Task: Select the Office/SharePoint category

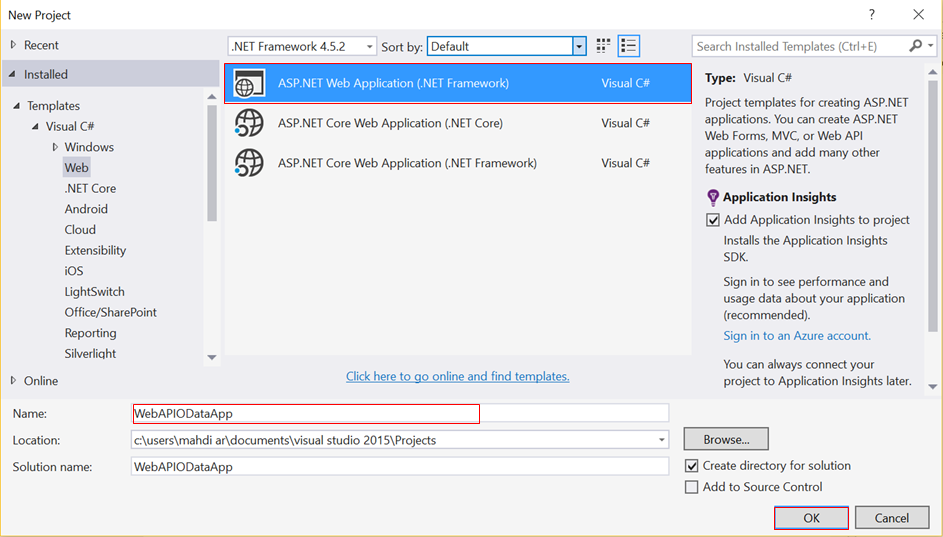Action: click(x=110, y=313)
